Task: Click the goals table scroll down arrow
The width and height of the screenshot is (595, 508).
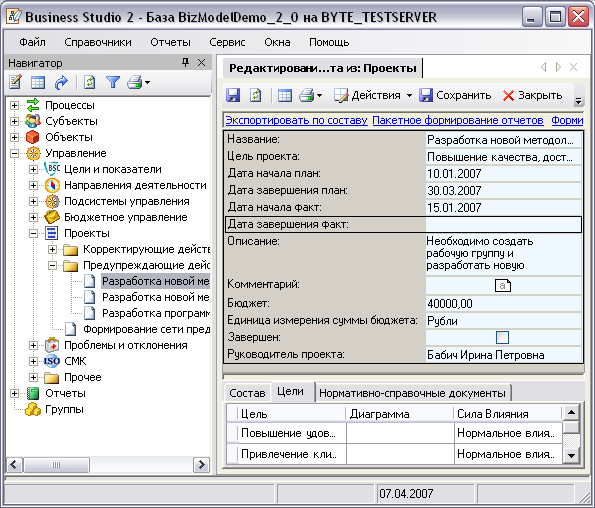Action: 571,456
